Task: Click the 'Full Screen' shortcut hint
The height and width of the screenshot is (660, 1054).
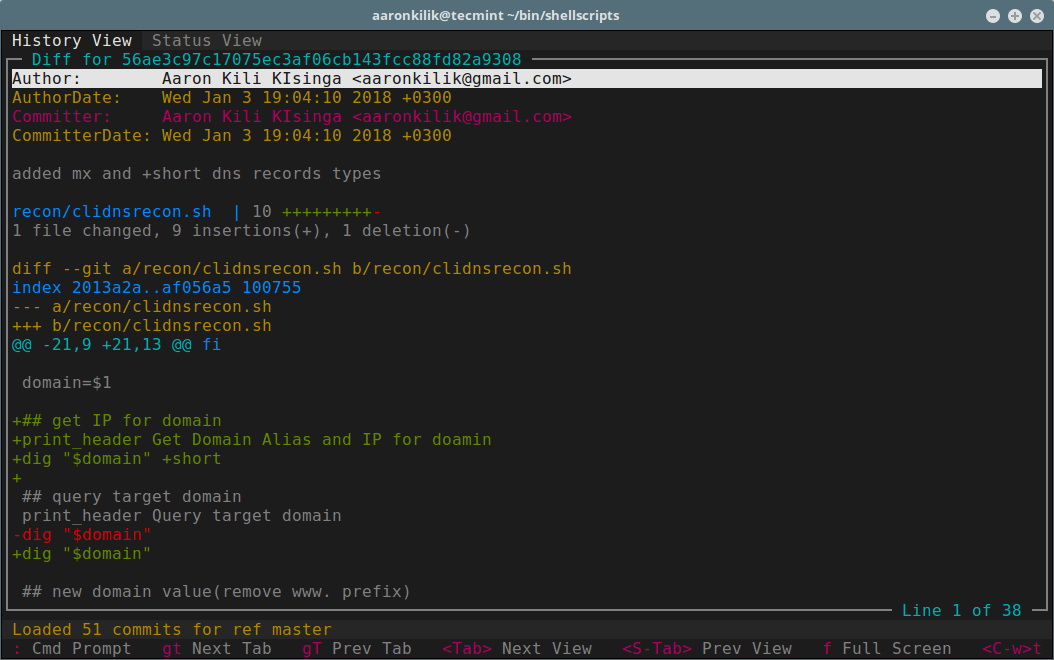Action: pyautogui.click(x=896, y=649)
